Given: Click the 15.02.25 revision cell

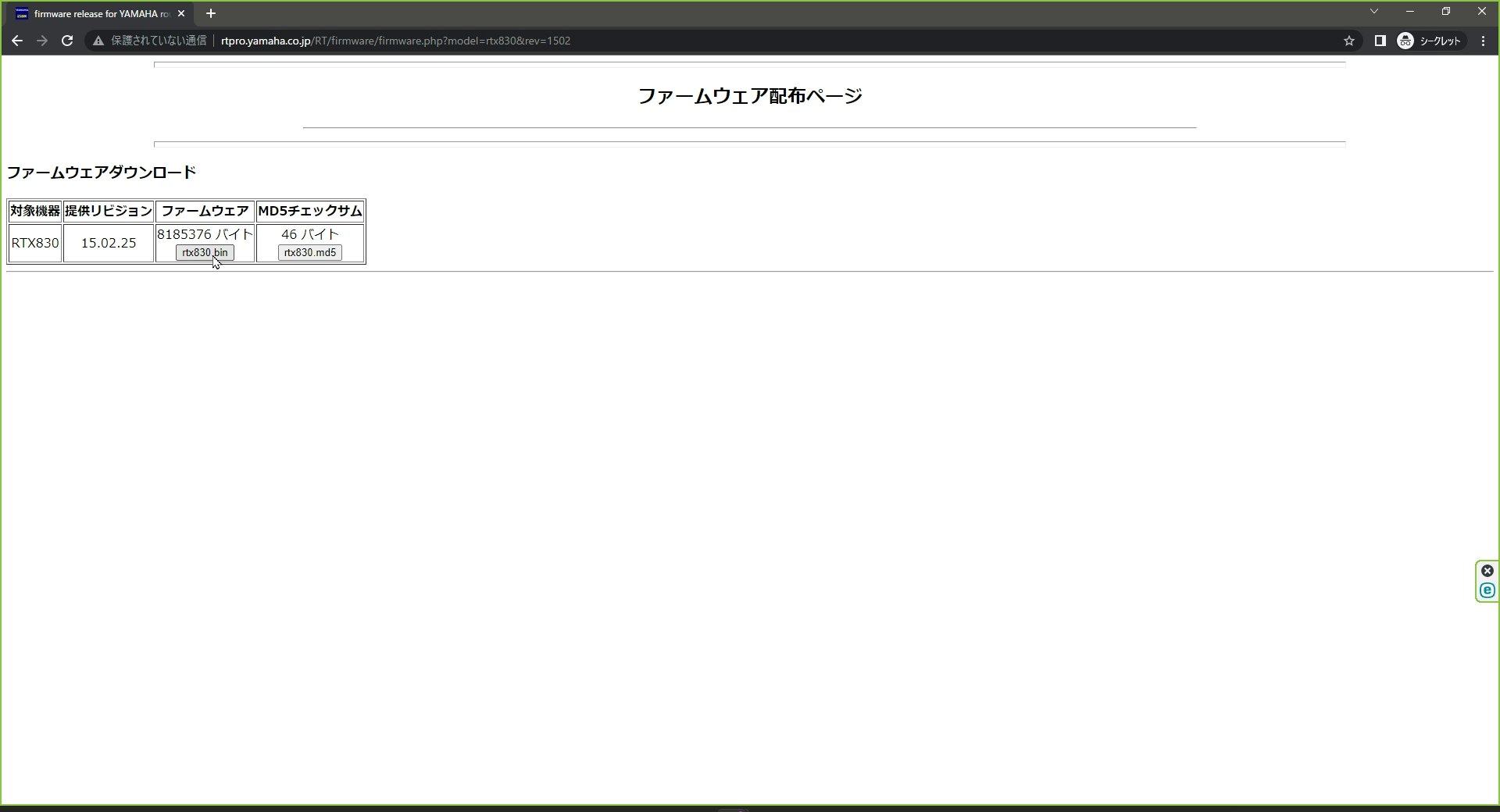Looking at the screenshot, I should [109, 243].
